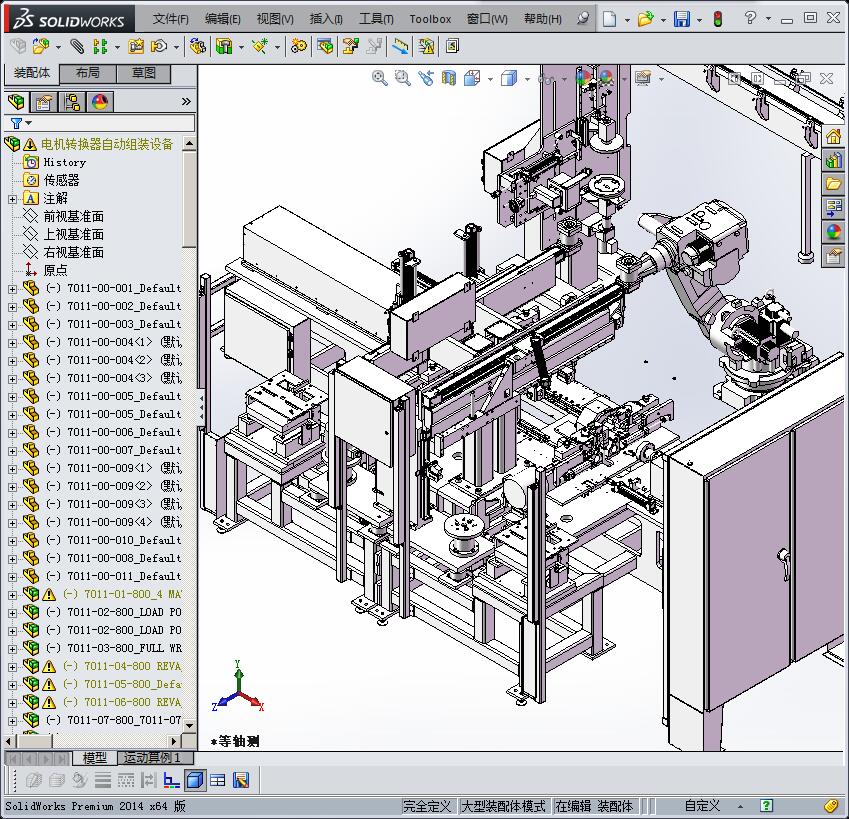The image size is (849, 819).
Task: Switch to the 布局 CommandManager tab
Action: pos(89,73)
